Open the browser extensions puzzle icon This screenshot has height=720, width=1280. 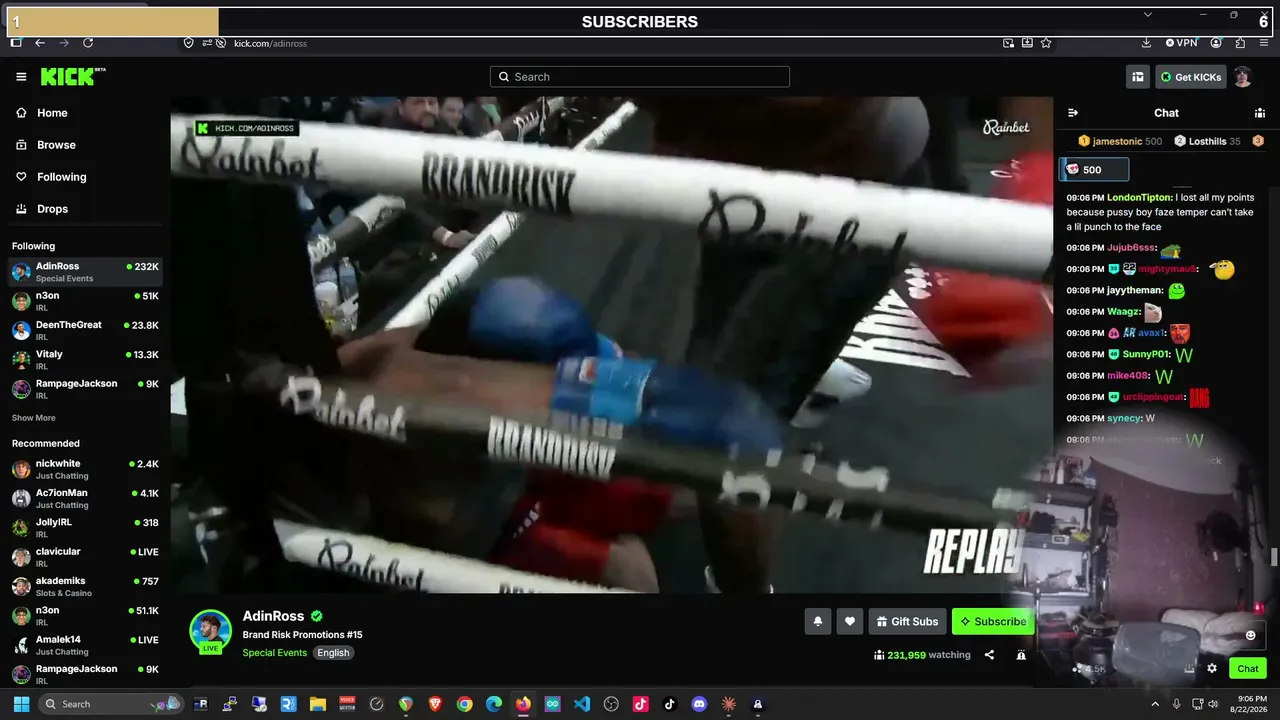(1241, 43)
